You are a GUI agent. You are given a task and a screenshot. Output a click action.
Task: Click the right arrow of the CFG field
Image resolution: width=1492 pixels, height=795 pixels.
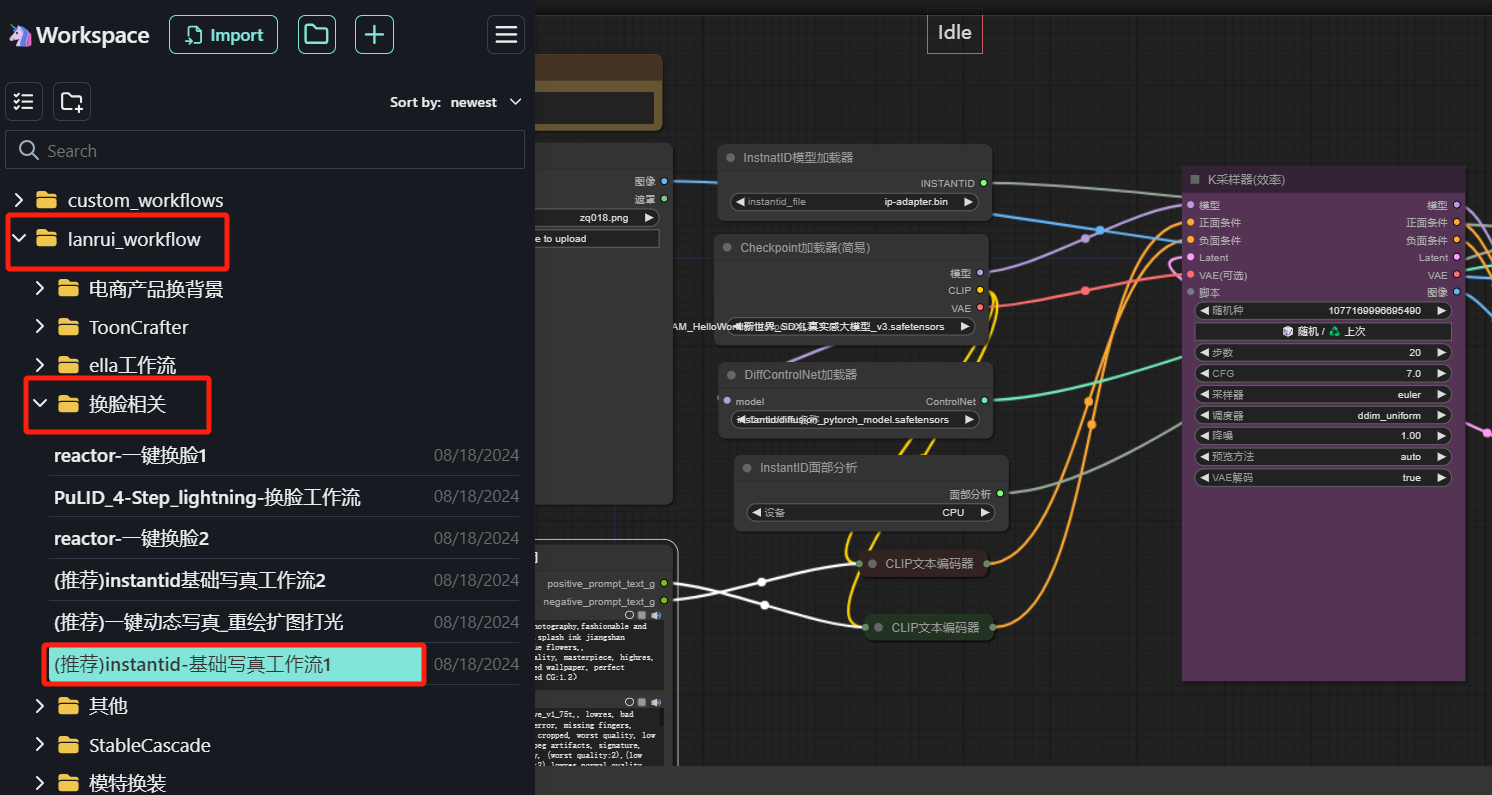[1441, 373]
